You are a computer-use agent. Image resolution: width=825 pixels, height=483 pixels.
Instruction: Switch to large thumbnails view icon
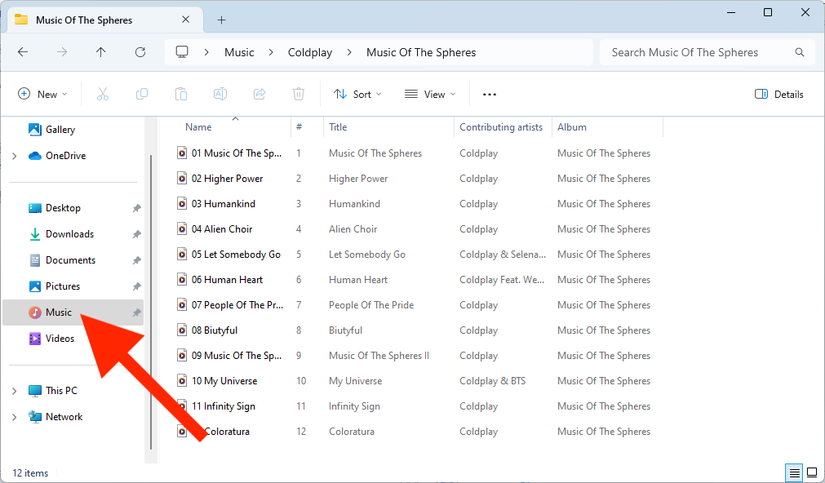812,472
